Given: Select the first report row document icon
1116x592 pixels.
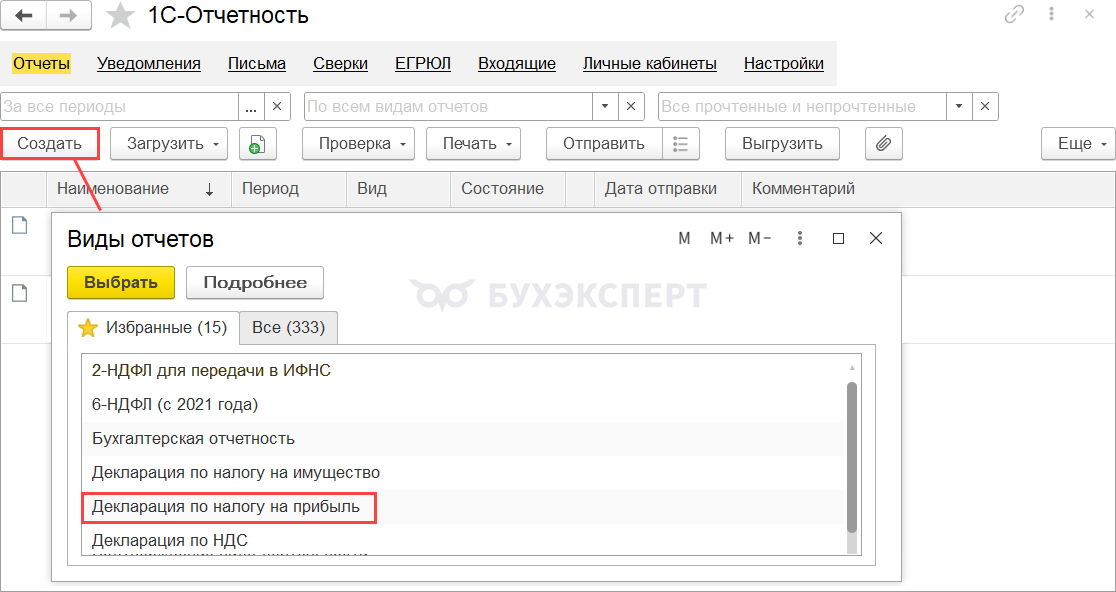Looking at the screenshot, I should tap(20, 226).
